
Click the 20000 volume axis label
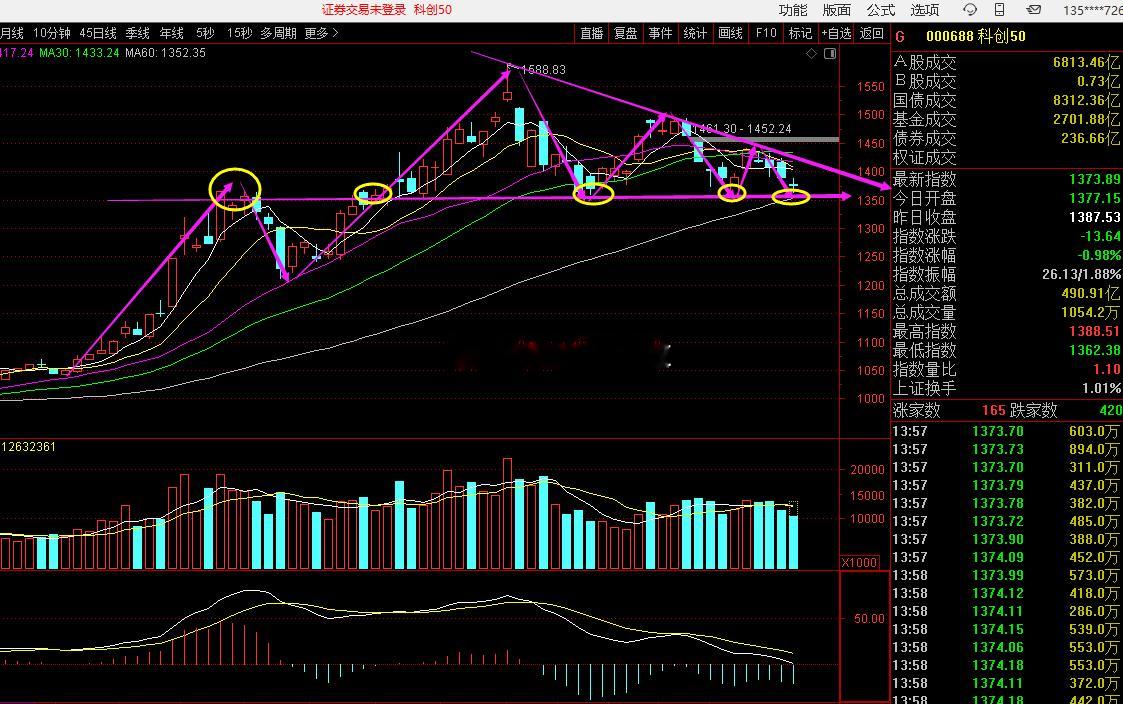[868, 470]
